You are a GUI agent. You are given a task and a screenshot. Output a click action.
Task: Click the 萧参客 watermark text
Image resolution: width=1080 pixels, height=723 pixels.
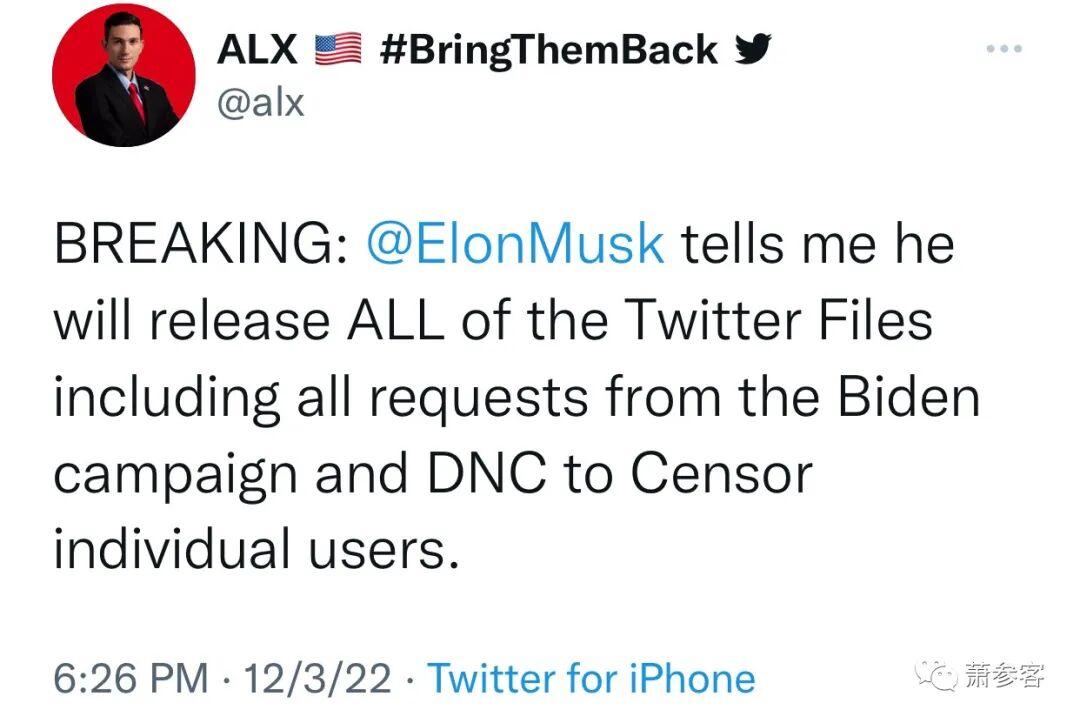click(1004, 676)
